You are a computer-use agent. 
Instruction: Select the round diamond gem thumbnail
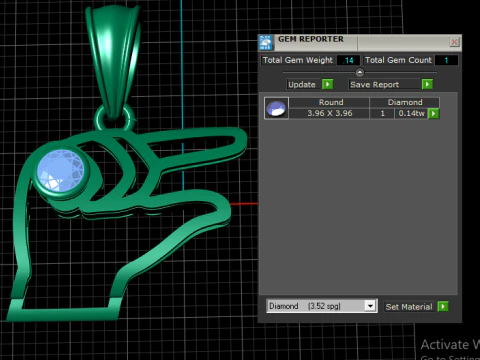(276, 108)
